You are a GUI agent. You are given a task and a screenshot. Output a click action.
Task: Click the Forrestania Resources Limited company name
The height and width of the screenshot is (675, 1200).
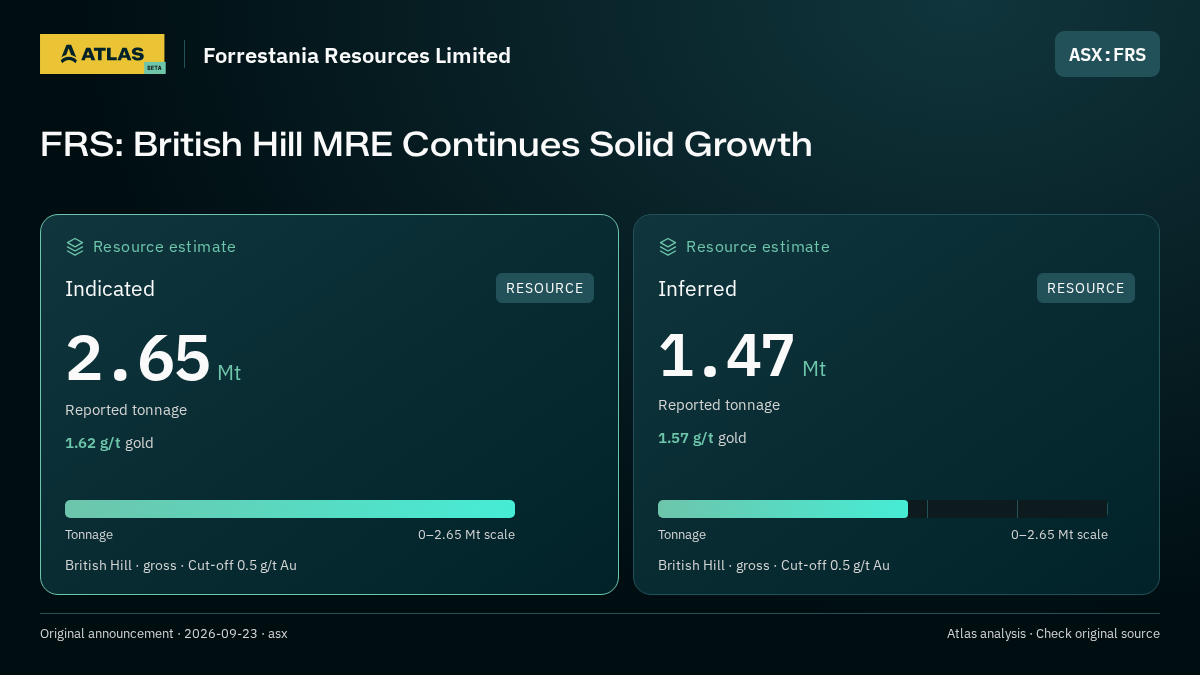point(357,55)
